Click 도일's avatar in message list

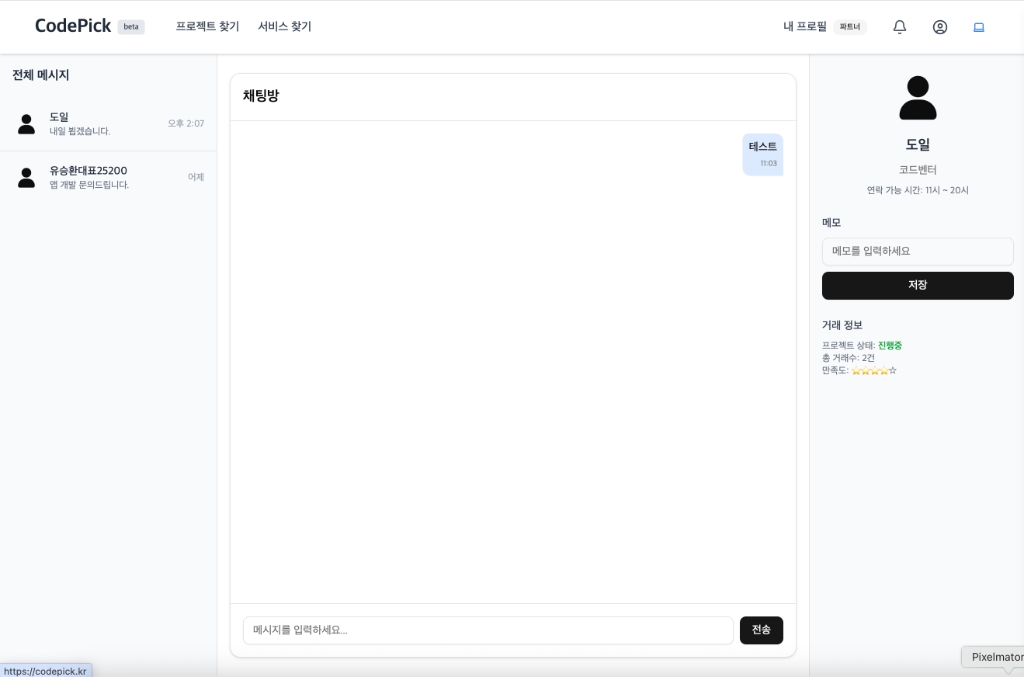26,123
